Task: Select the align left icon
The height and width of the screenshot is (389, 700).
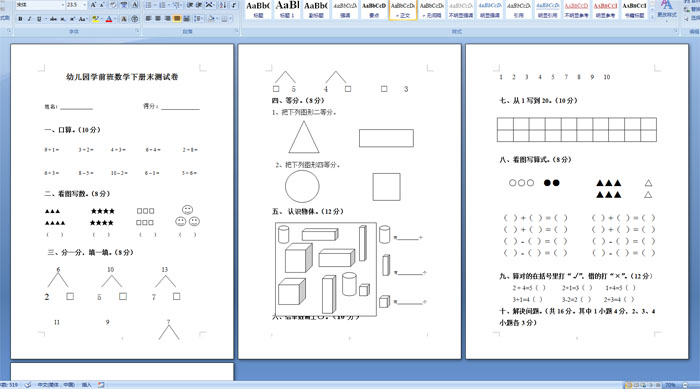Action: (149, 19)
